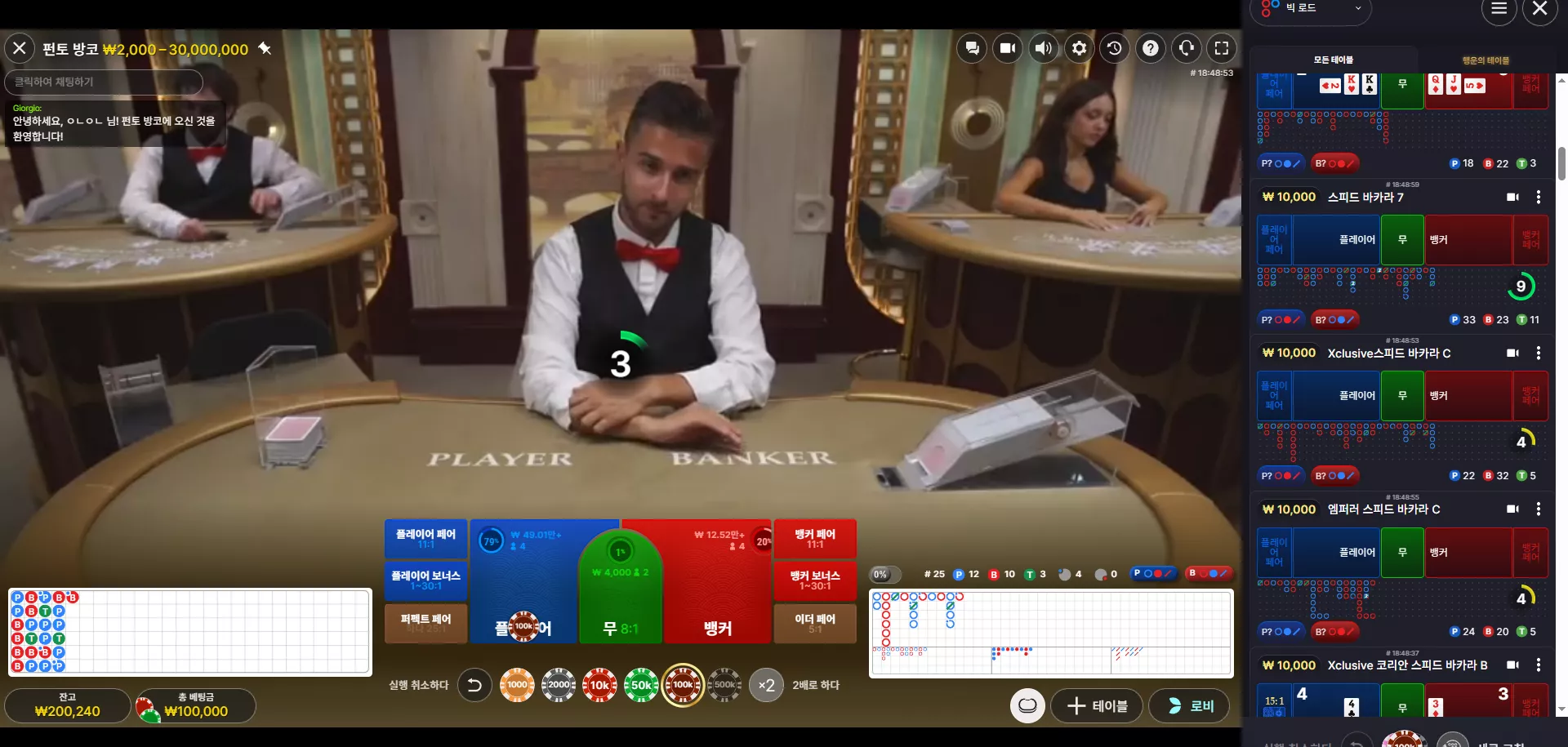Image resolution: width=1568 pixels, height=747 pixels.
Task: Bet 플레이어 on Xclusive스피드 바카라 C
Action: tap(1337, 395)
